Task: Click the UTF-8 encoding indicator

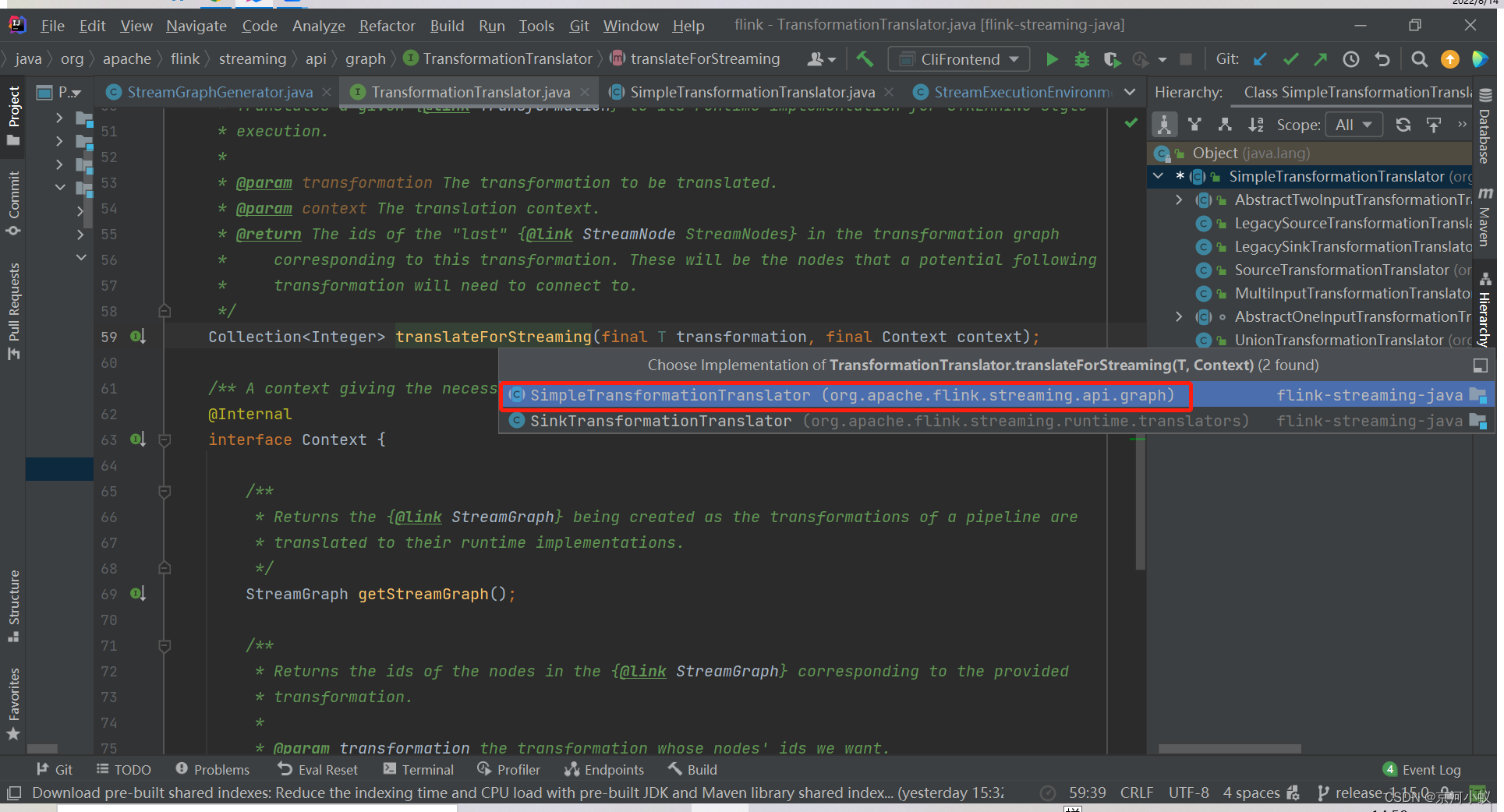Action: pos(1188,793)
